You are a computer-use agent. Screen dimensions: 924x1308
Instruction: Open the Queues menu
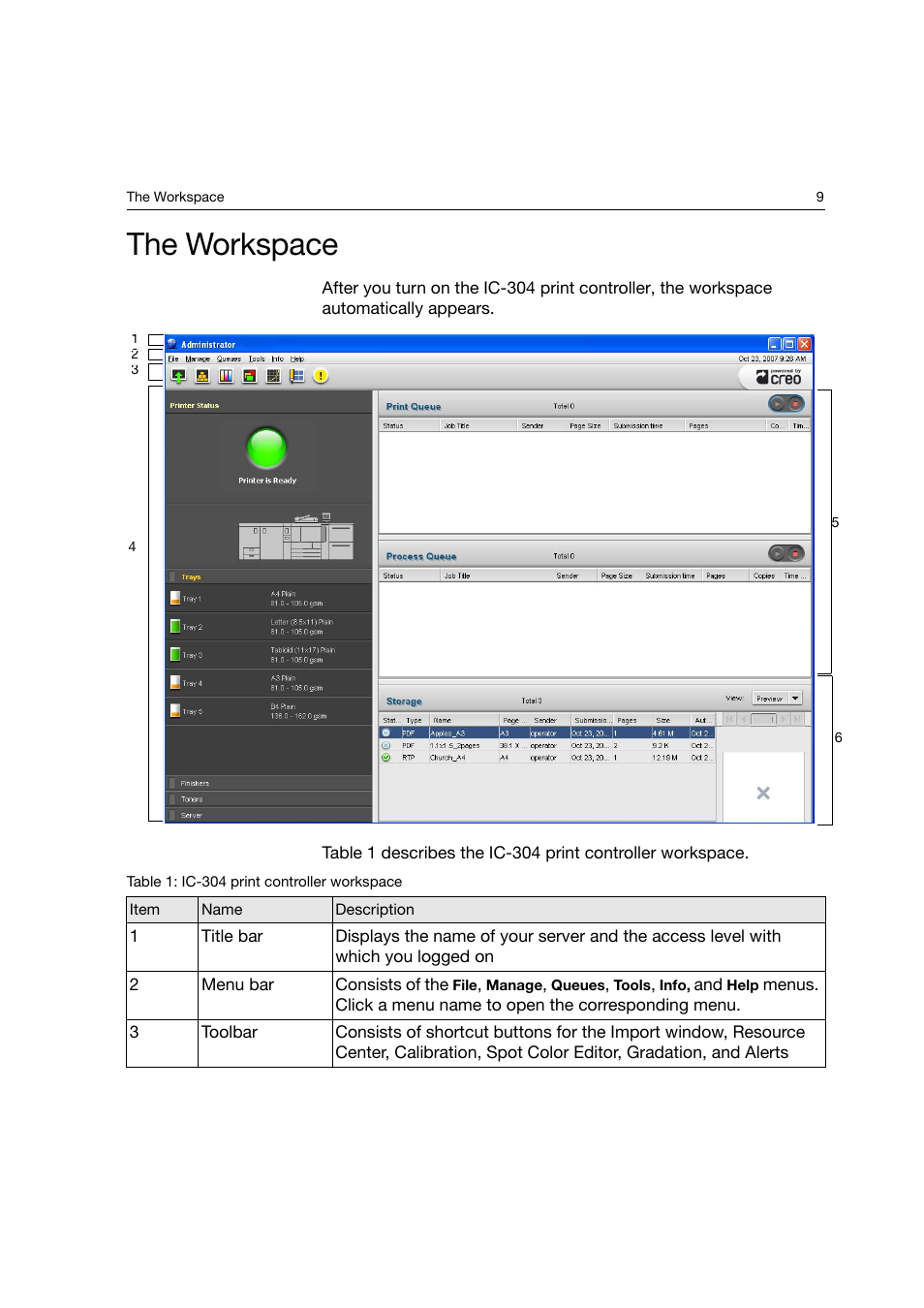(229, 358)
